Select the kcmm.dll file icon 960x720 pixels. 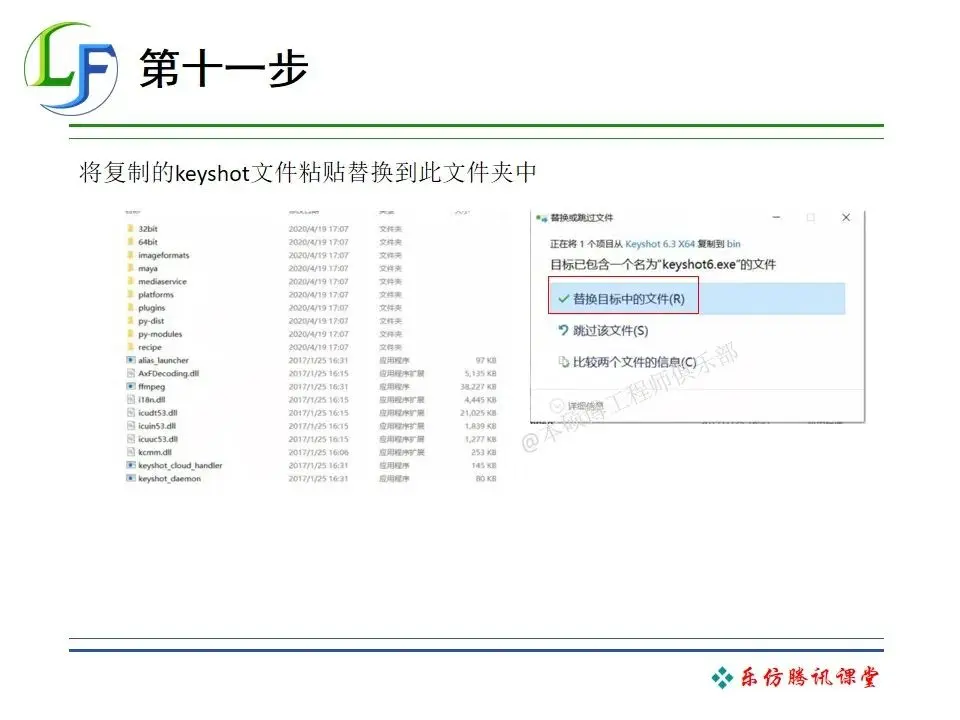[130, 452]
